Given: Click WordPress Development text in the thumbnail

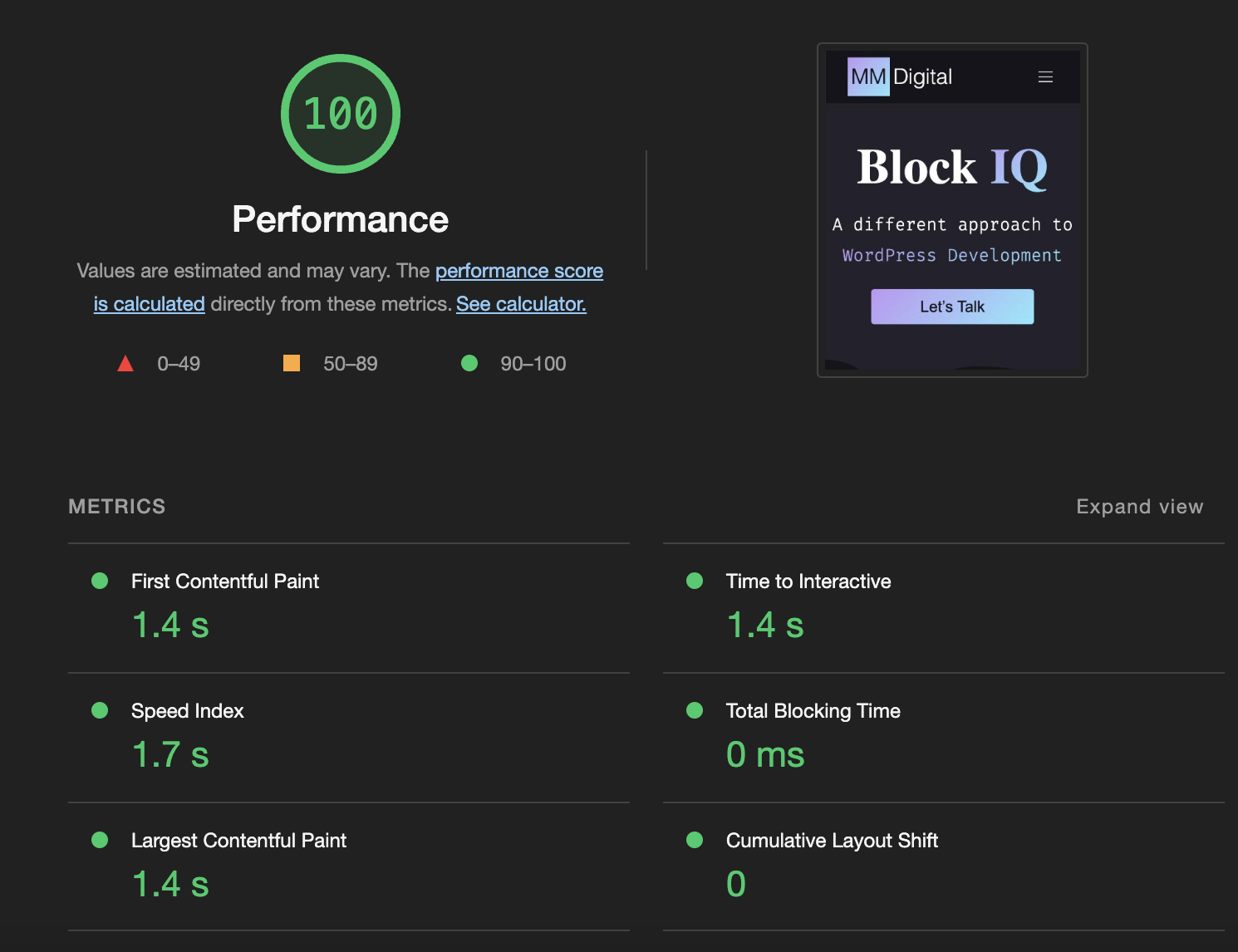Looking at the screenshot, I should click(952, 256).
